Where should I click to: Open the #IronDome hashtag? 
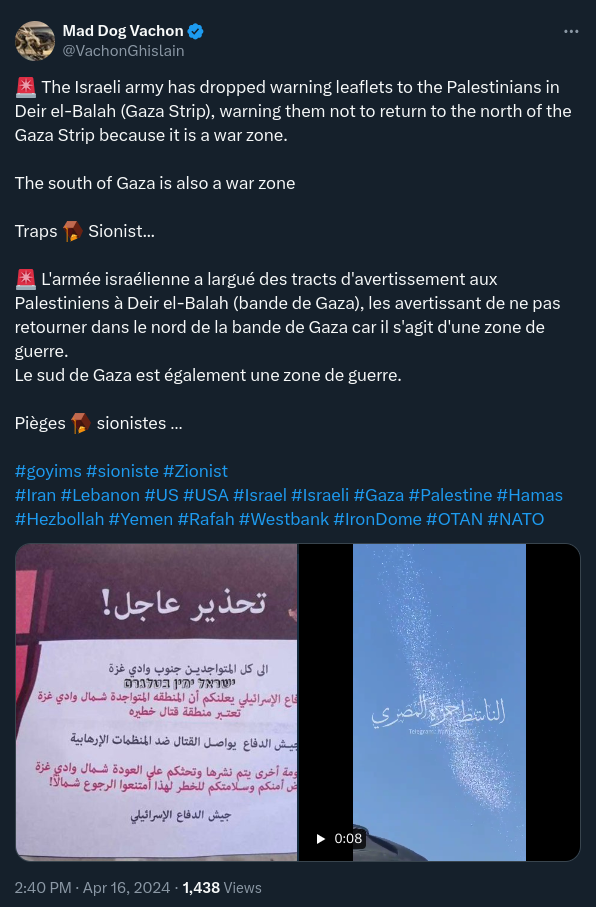(377, 519)
